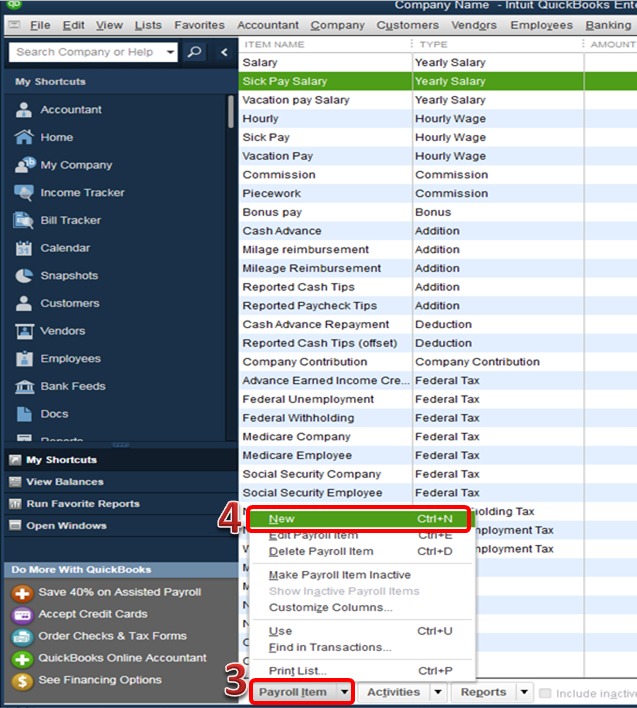
Task: Choose Use in the context menu
Action: click(360, 631)
